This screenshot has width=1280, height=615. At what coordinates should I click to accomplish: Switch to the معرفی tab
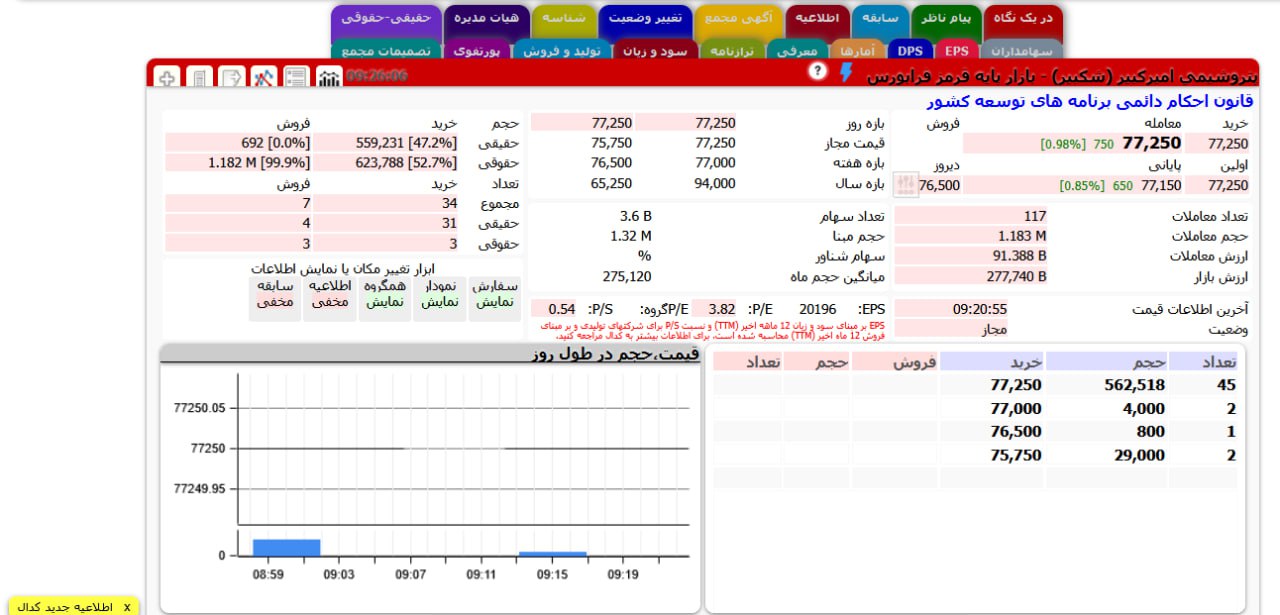coord(798,50)
